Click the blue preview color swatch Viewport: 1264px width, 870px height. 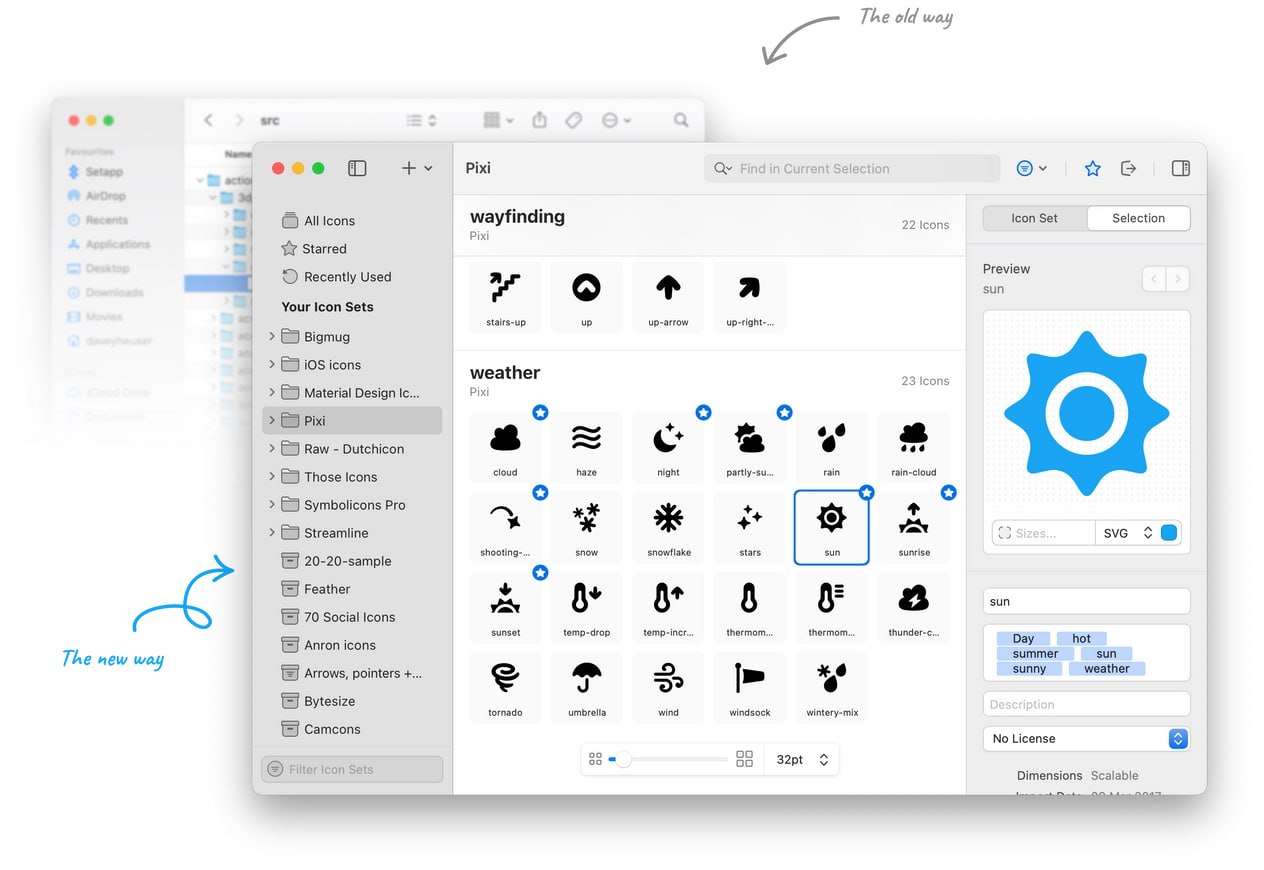1169,533
